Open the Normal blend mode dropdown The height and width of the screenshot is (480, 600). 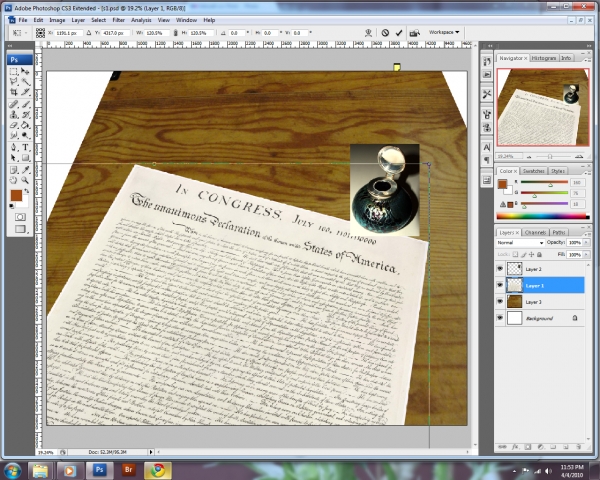click(x=520, y=243)
